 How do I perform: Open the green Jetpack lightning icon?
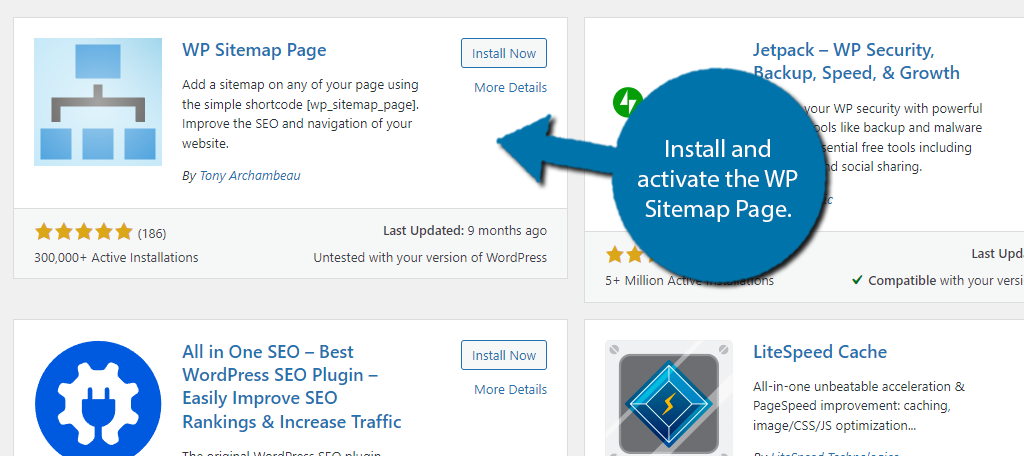click(x=628, y=102)
